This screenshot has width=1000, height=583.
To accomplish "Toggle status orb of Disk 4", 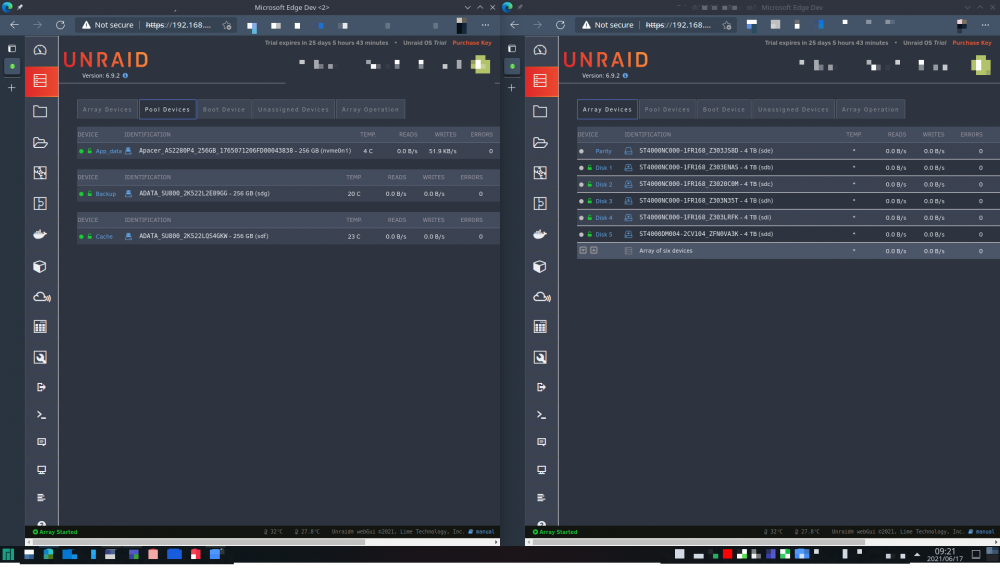I will [581, 218].
